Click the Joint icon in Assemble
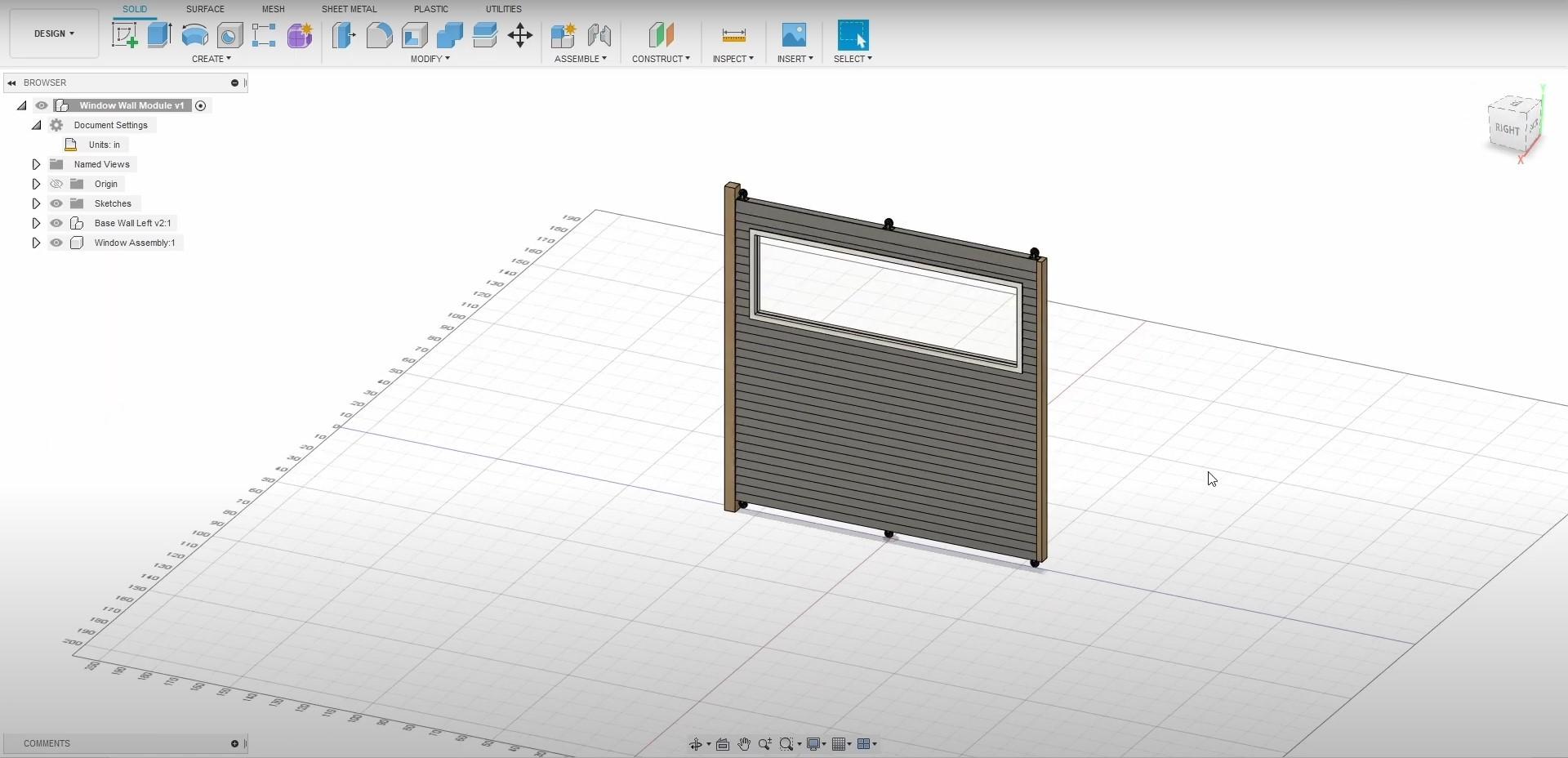 pos(599,35)
